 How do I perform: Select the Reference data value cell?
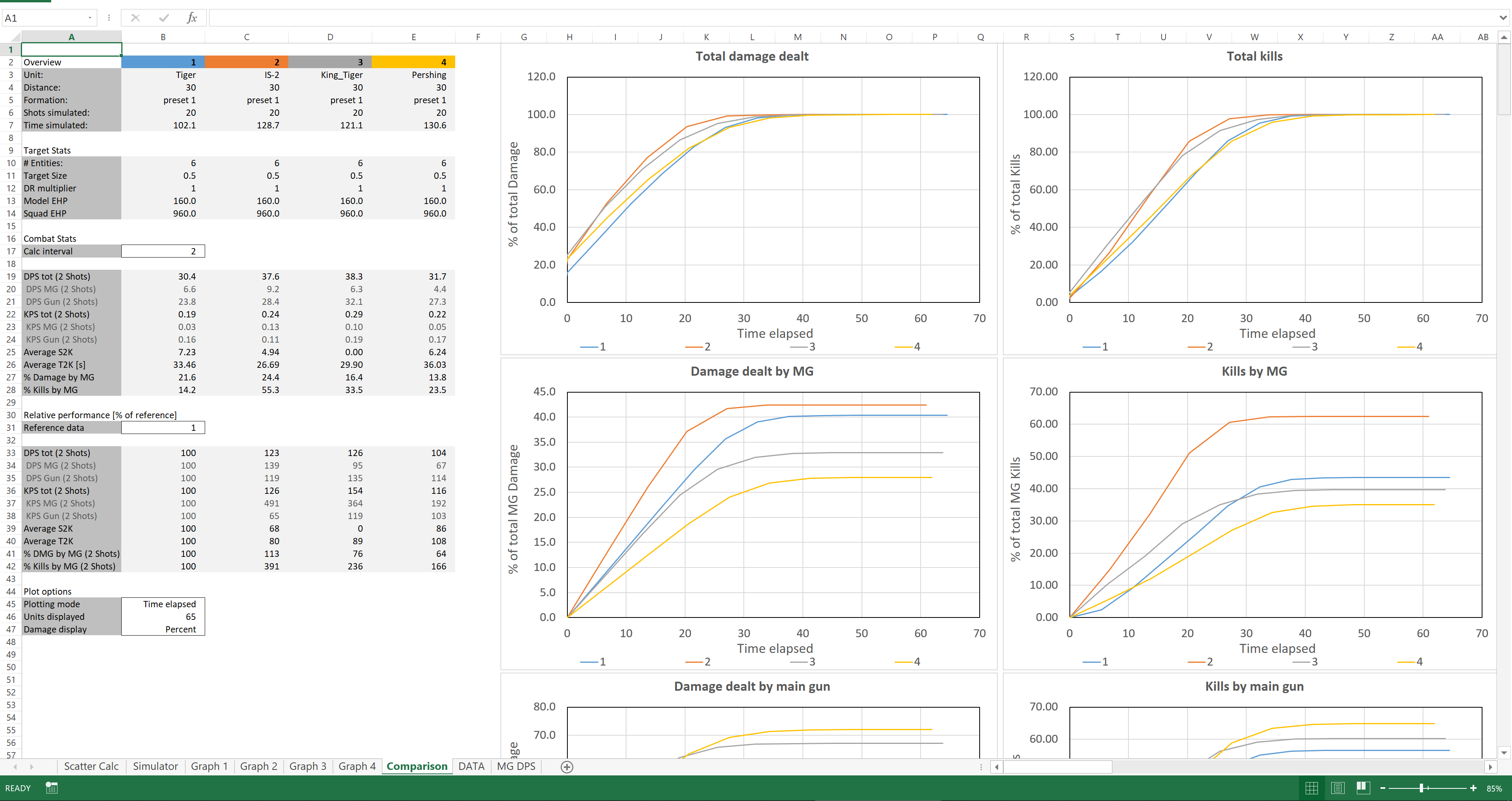click(x=163, y=428)
